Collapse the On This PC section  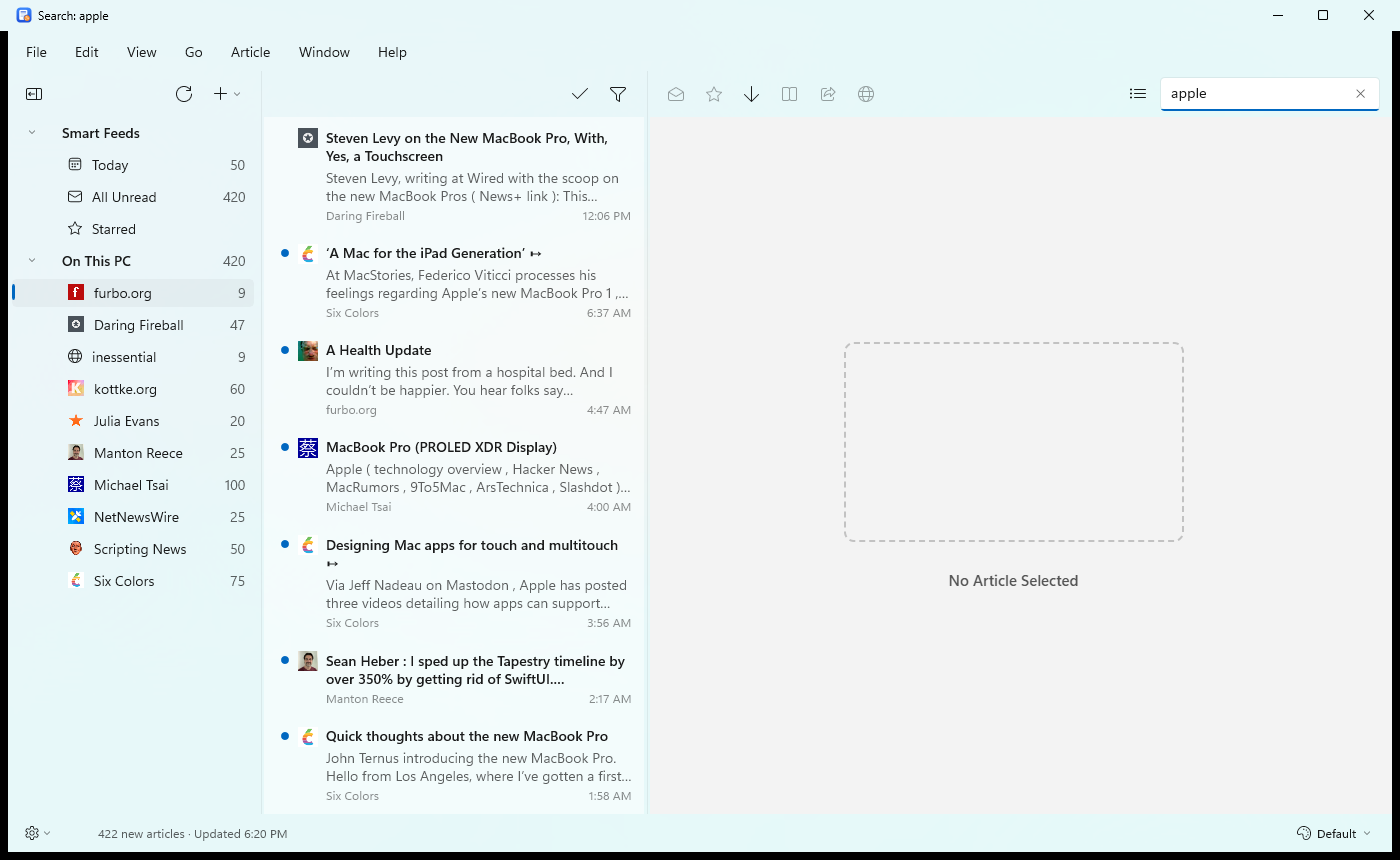32,261
